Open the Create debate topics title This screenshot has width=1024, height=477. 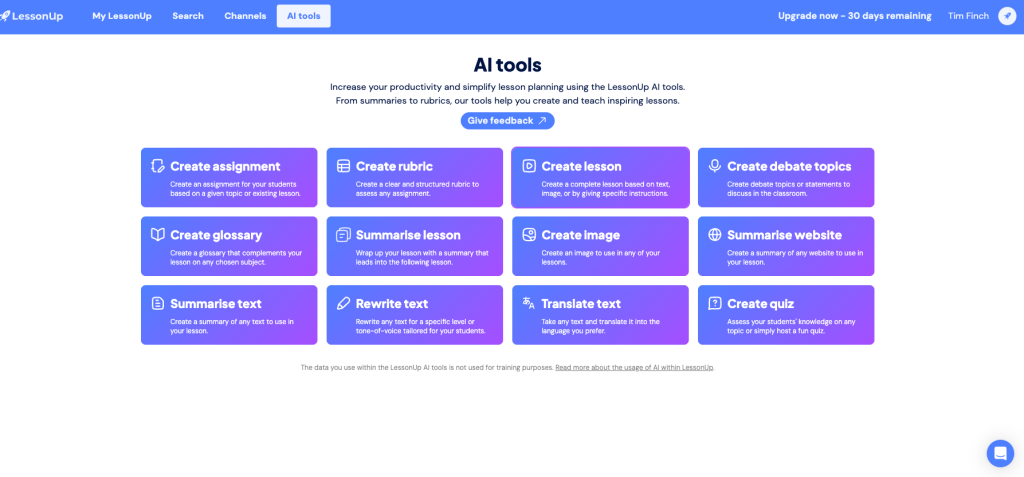[x=790, y=167]
